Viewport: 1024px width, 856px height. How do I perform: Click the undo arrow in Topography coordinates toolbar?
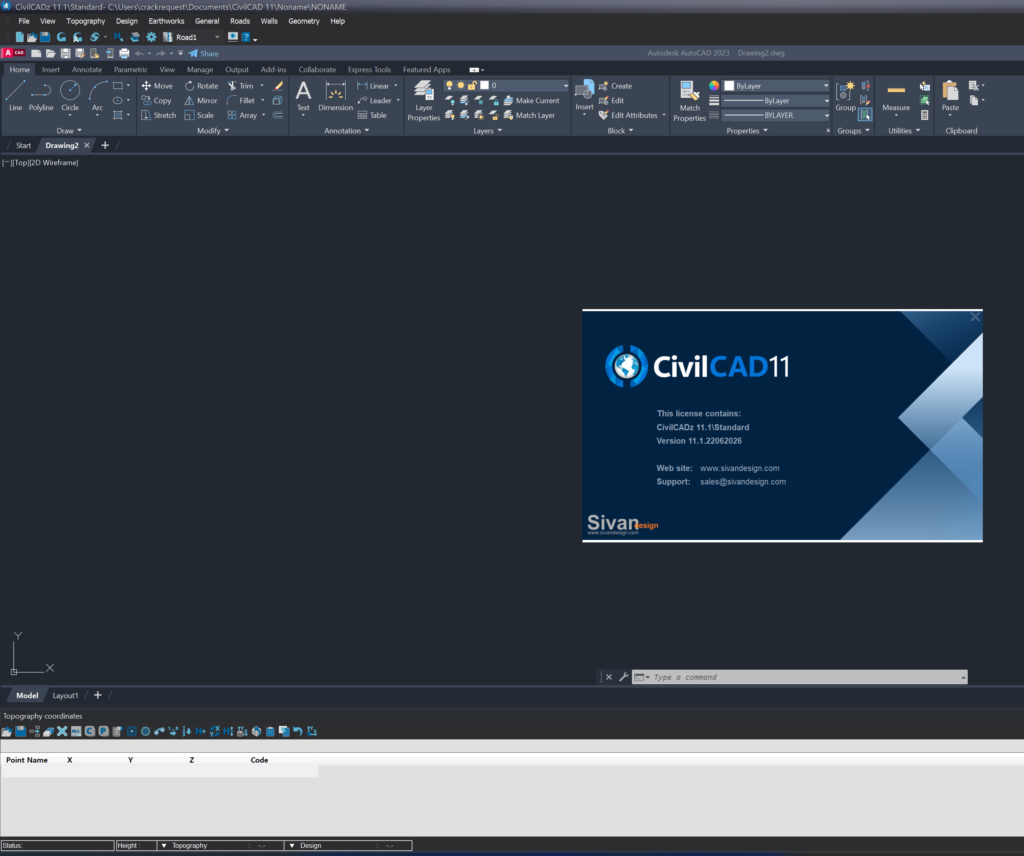point(298,731)
